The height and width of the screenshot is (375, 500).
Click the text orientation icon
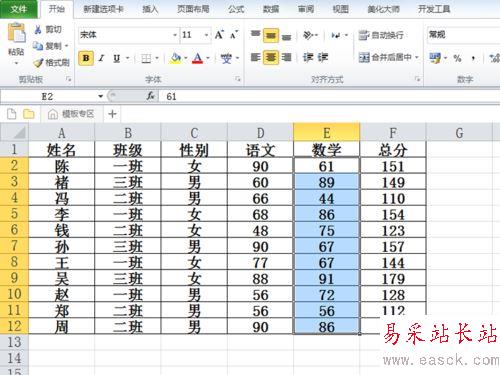point(308,35)
